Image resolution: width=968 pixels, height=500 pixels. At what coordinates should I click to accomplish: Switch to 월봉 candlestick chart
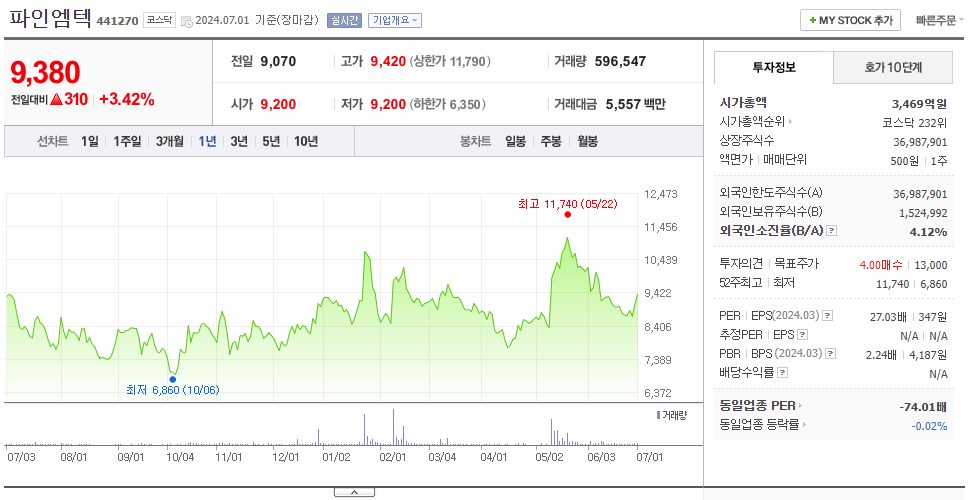pos(588,141)
